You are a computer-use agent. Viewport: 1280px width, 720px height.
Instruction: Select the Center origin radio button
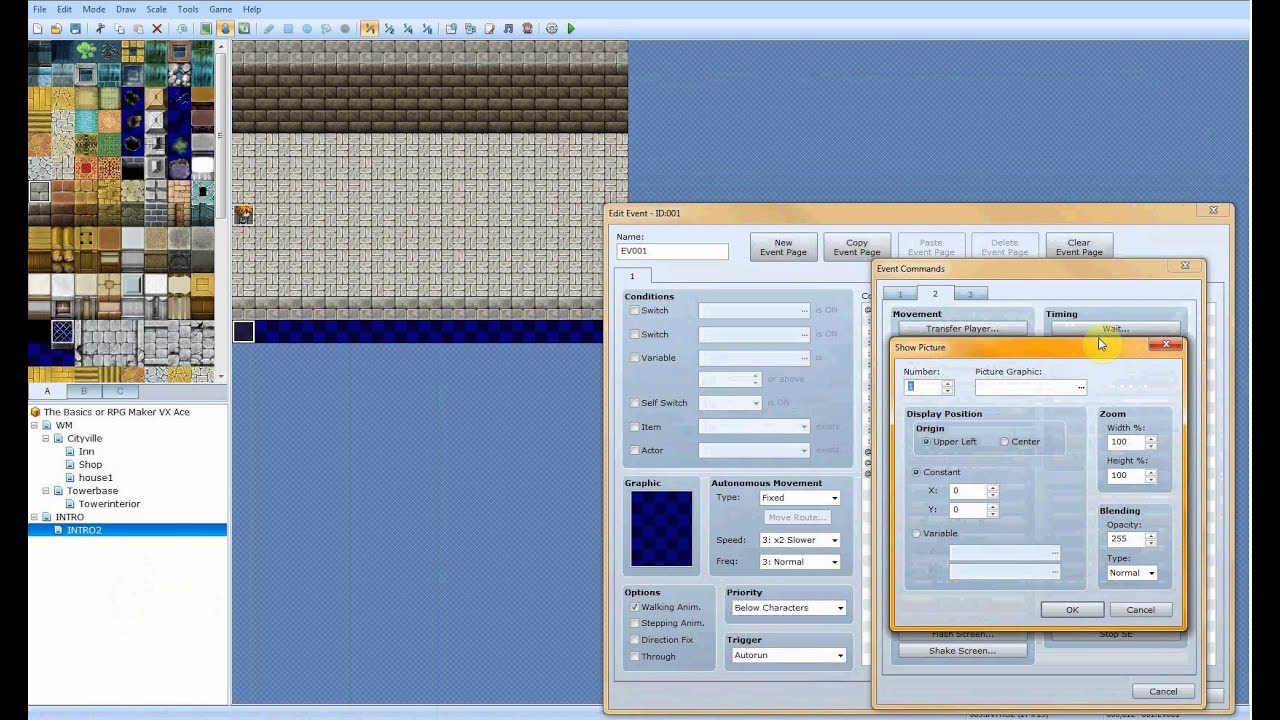point(1005,442)
